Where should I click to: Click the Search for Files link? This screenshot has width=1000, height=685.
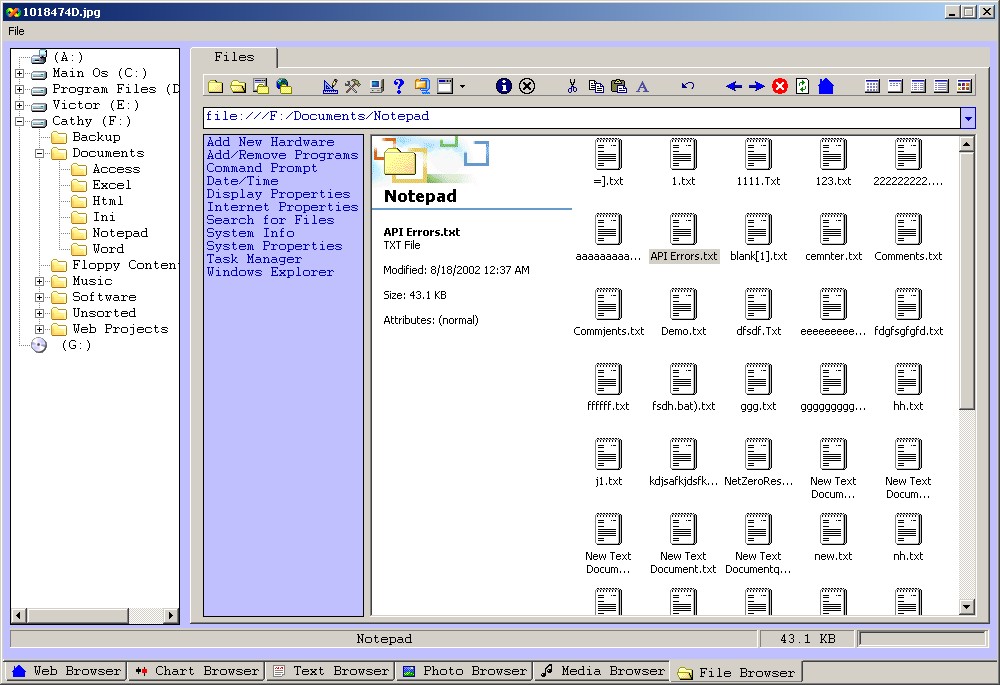click(x=270, y=220)
